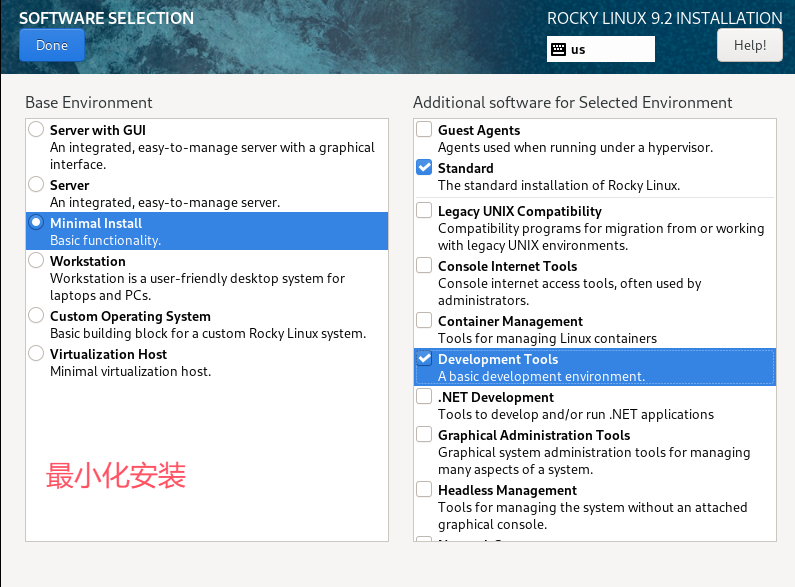Check Console Internet Tools checkbox
This screenshot has height=587, width=795.
424,265
